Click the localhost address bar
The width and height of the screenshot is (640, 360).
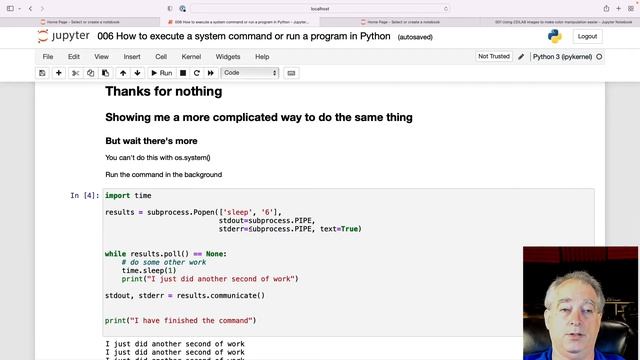pyautogui.click(x=320, y=9)
